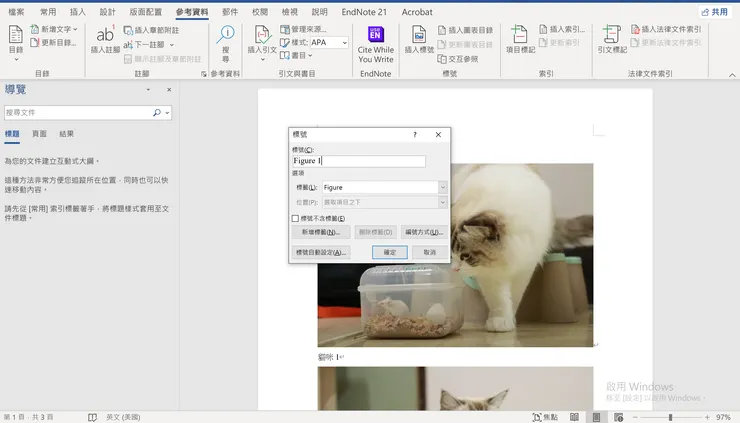
Task: Collapse the ribbon with the chevron
Action: click(x=732, y=75)
